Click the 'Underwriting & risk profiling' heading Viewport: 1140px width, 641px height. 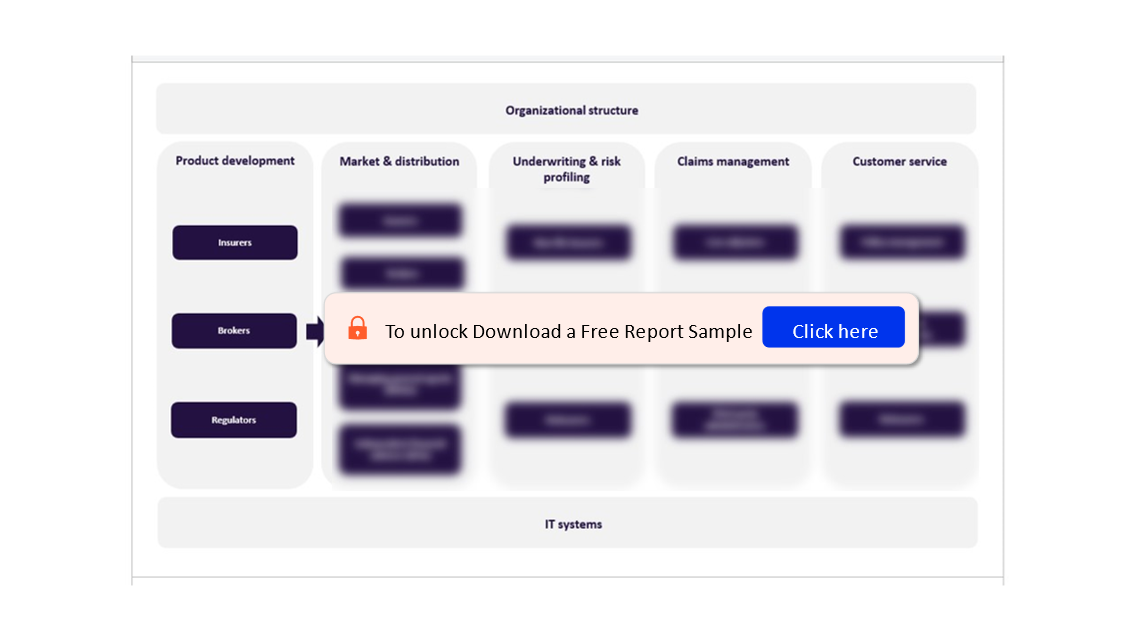coord(566,169)
